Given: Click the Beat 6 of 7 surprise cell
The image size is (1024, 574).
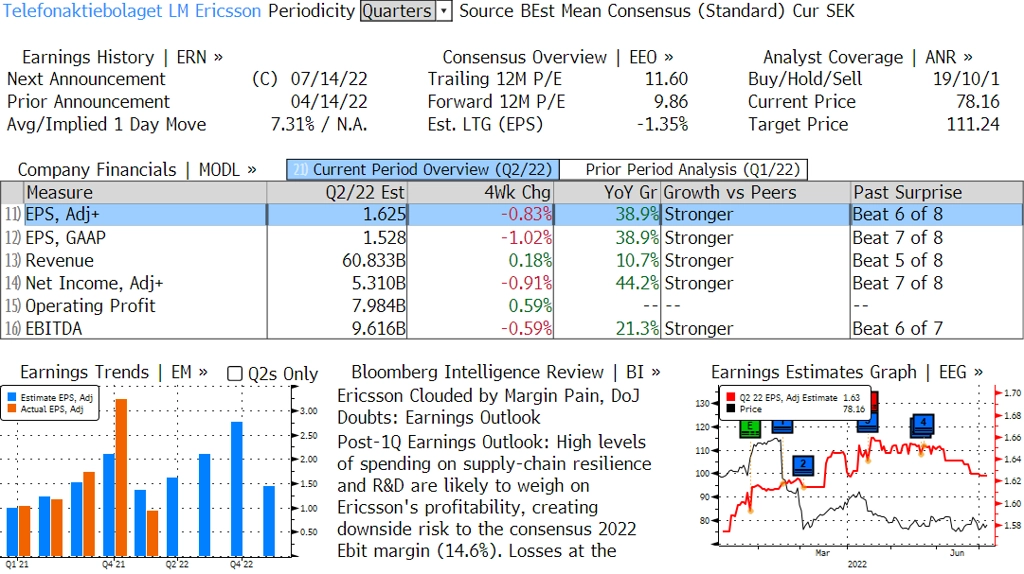Looking at the screenshot, I should [x=897, y=328].
